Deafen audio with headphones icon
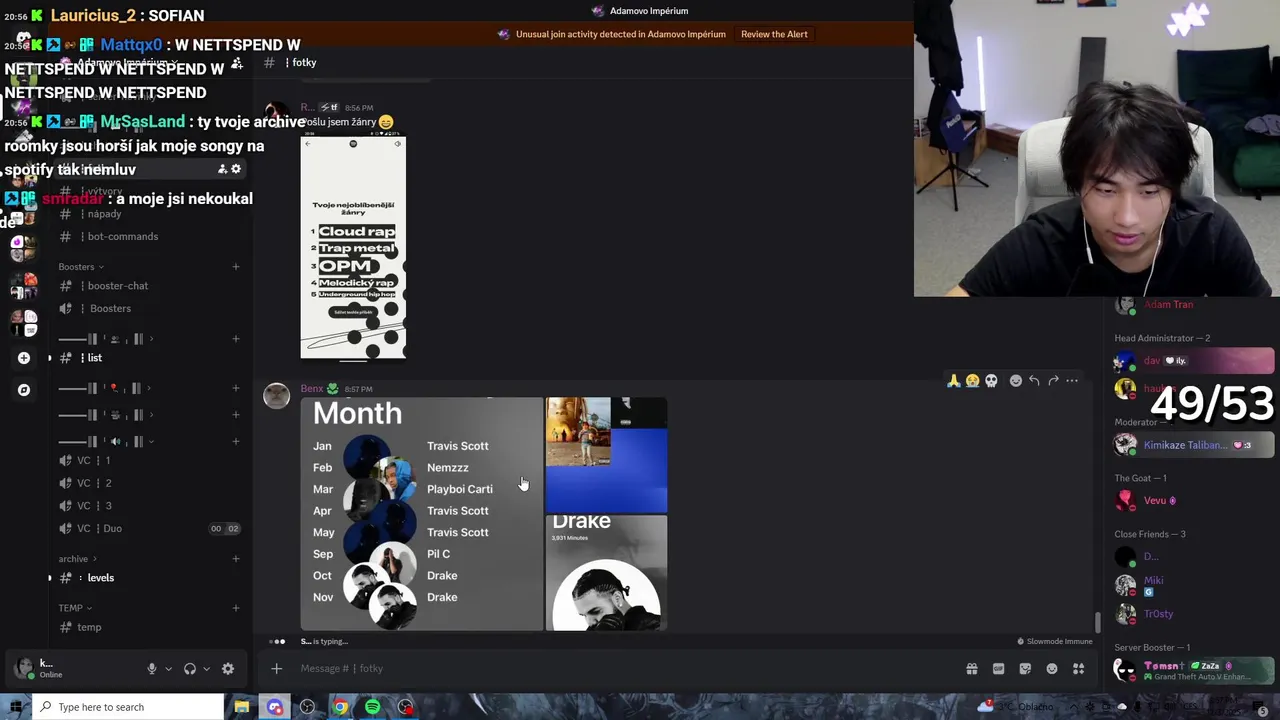 point(190,669)
